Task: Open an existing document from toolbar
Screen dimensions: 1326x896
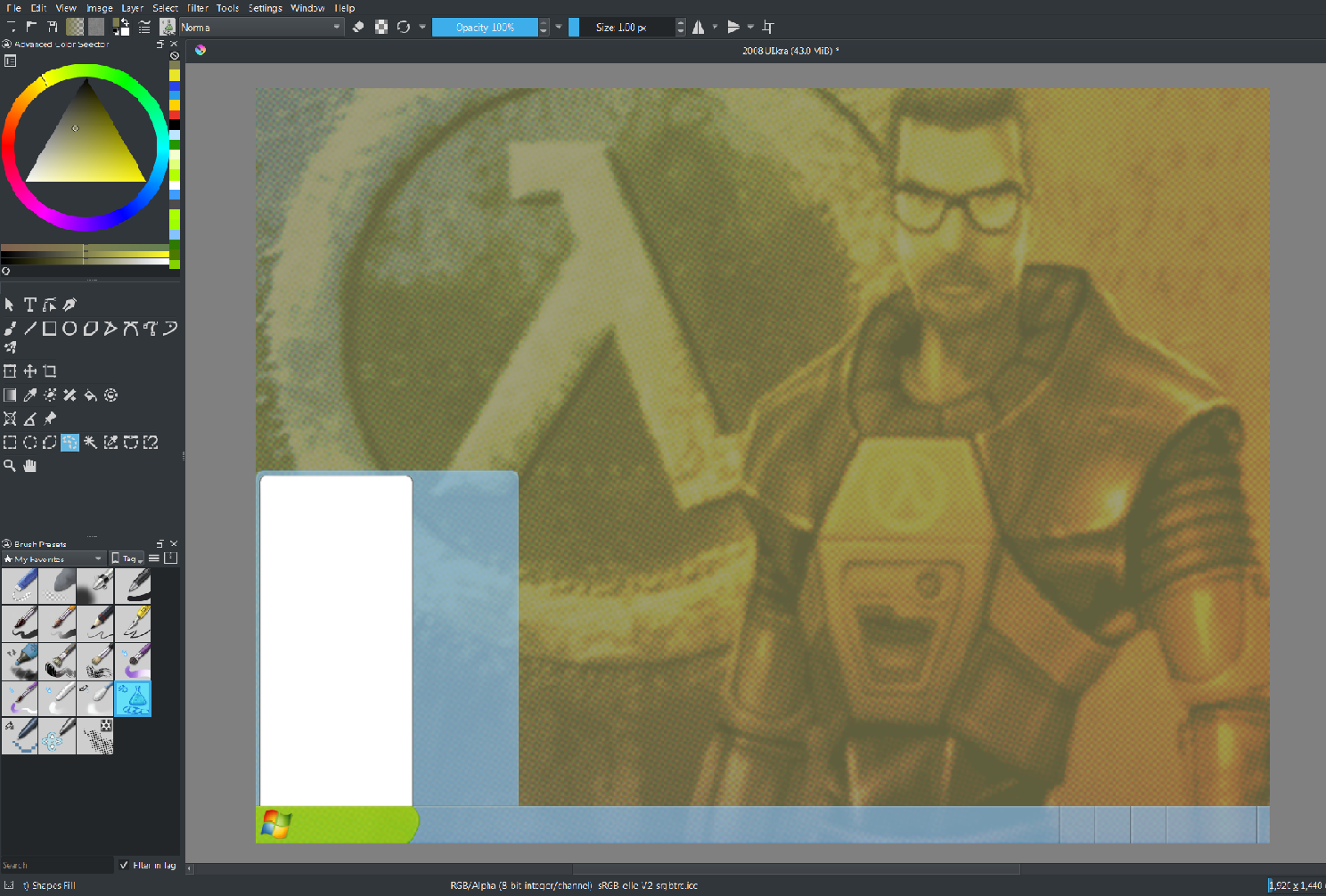Action: coord(31,28)
